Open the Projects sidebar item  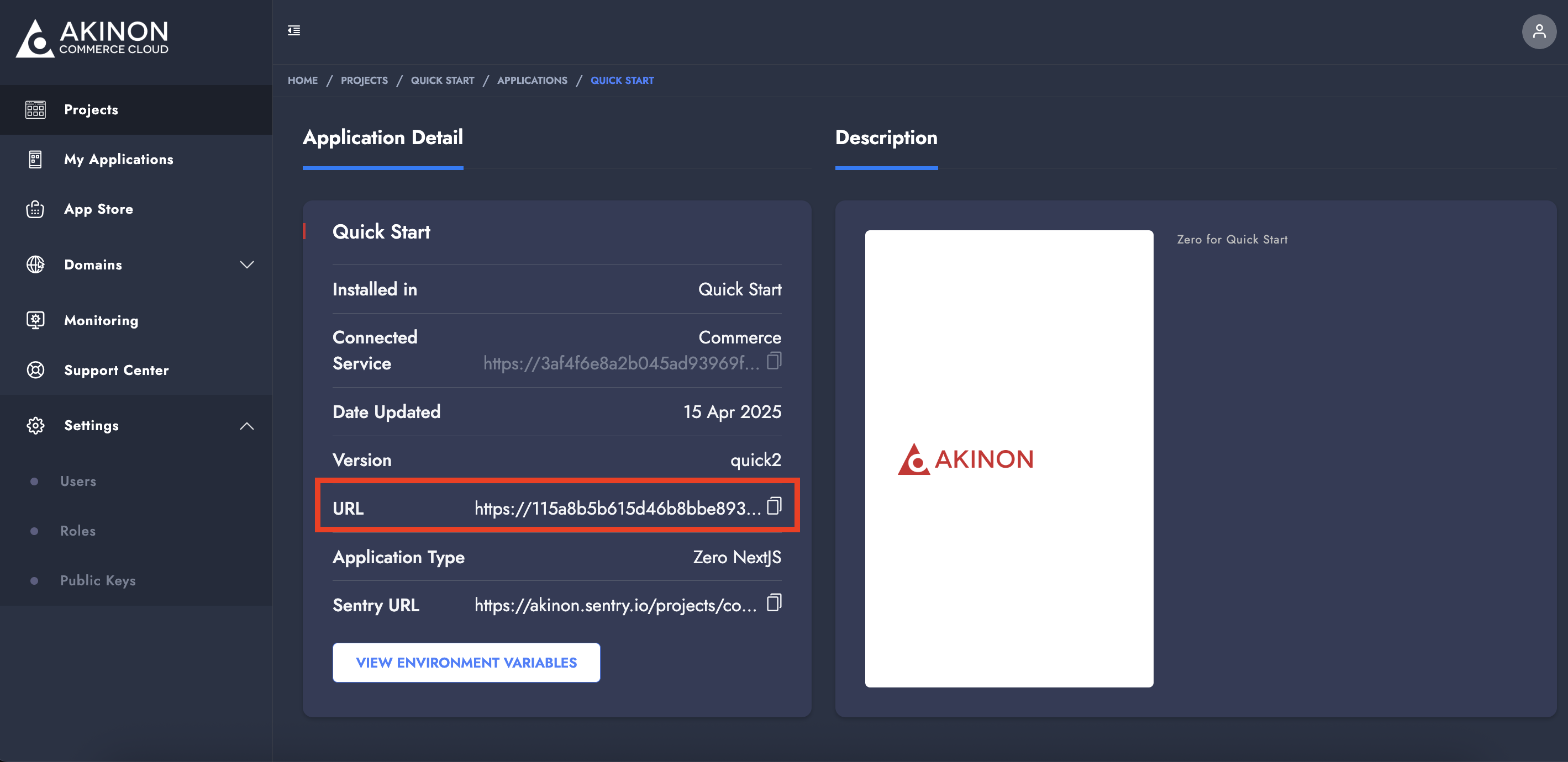pyautogui.click(x=91, y=110)
